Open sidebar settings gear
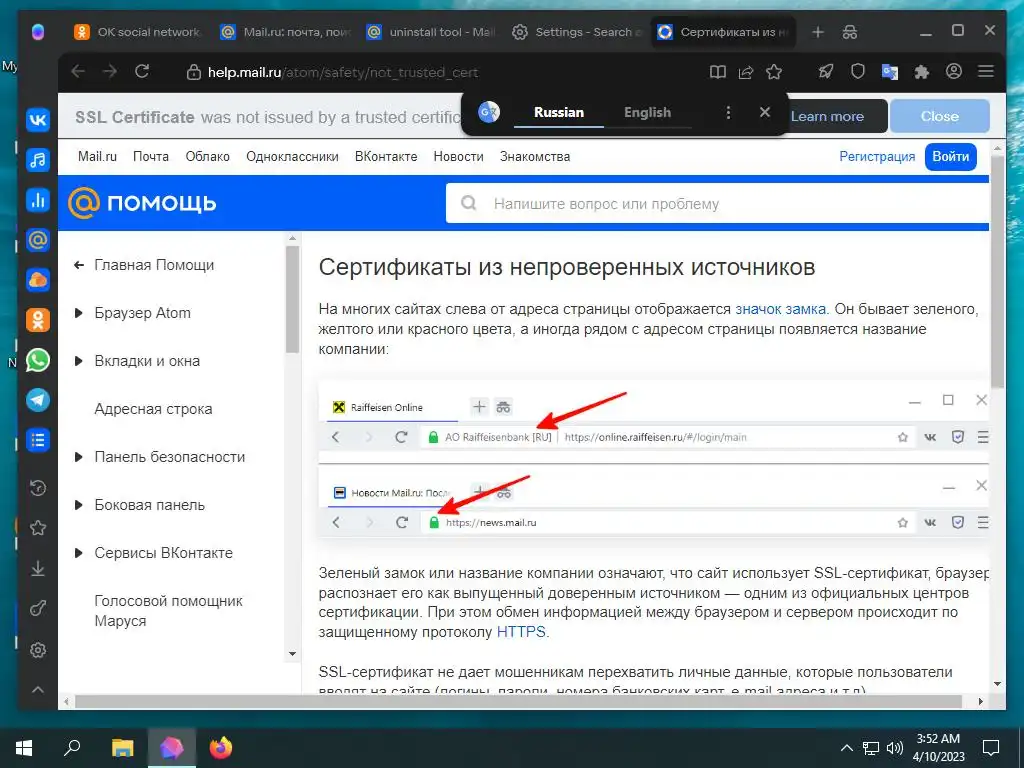Viewport: 1024px width, 768px height. 38,650
